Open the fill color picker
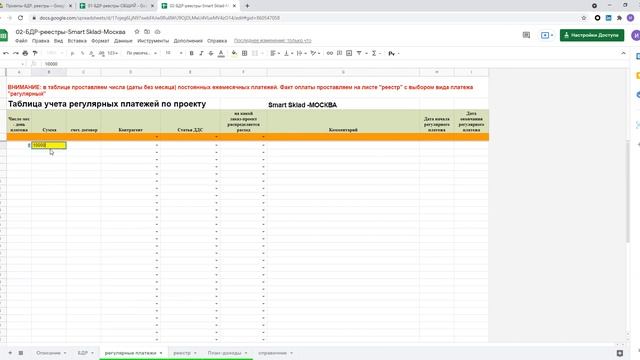Image resolution: width=640 pixels, height=360 pixels. pos(234,53)
